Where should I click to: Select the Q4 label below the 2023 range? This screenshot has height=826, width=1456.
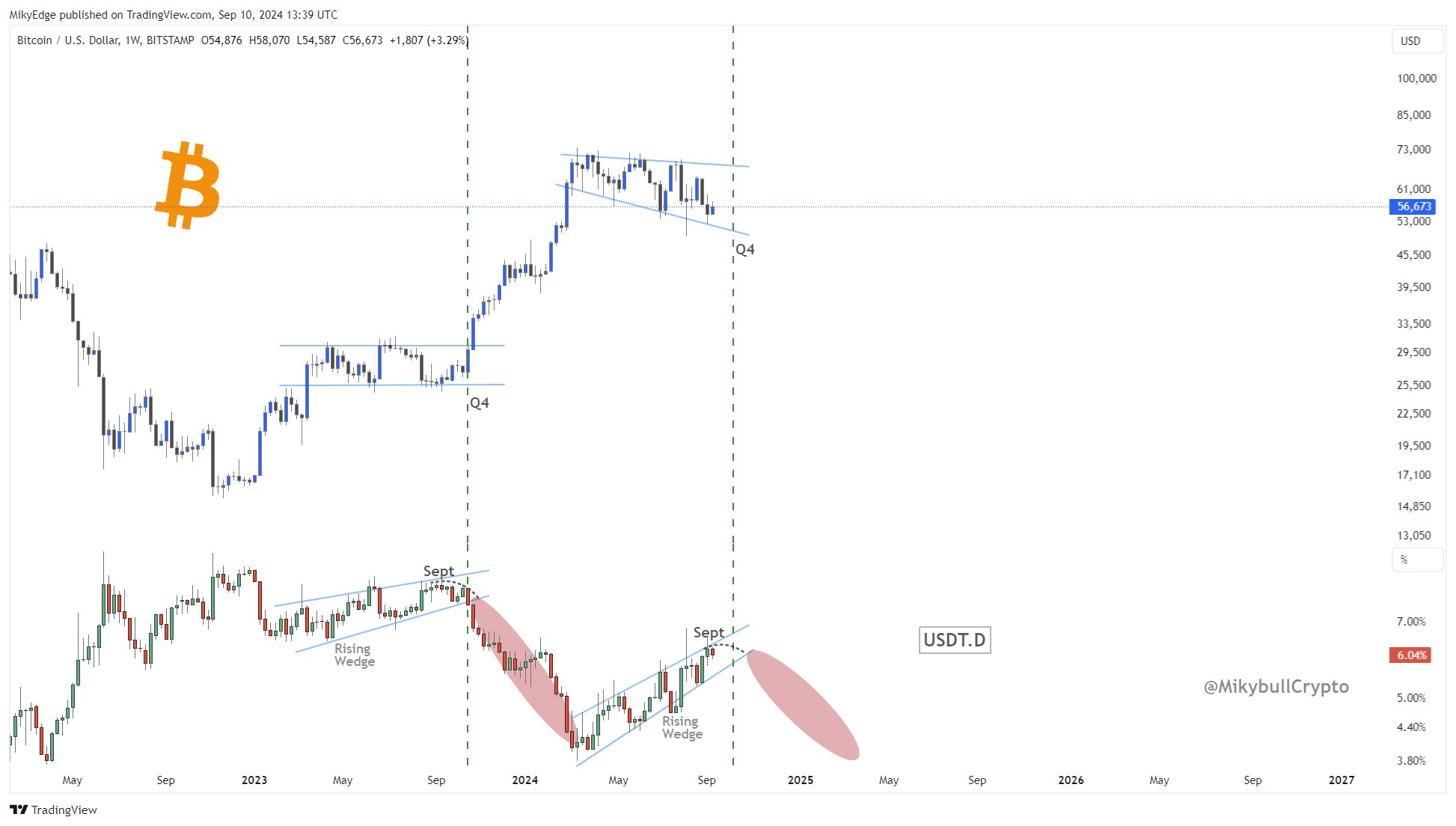(480, 403)
